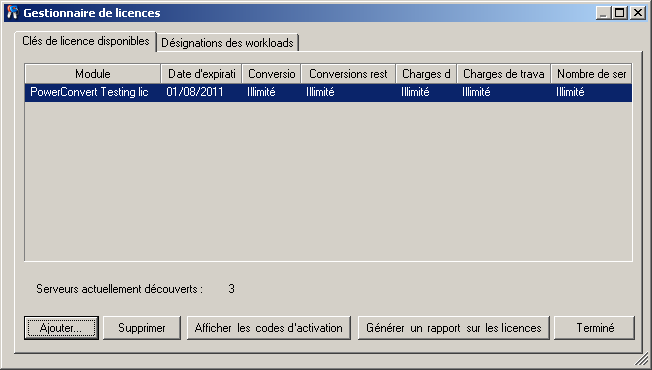
Task: Click Illimité under the Charges d column
Action: [415, 92]
